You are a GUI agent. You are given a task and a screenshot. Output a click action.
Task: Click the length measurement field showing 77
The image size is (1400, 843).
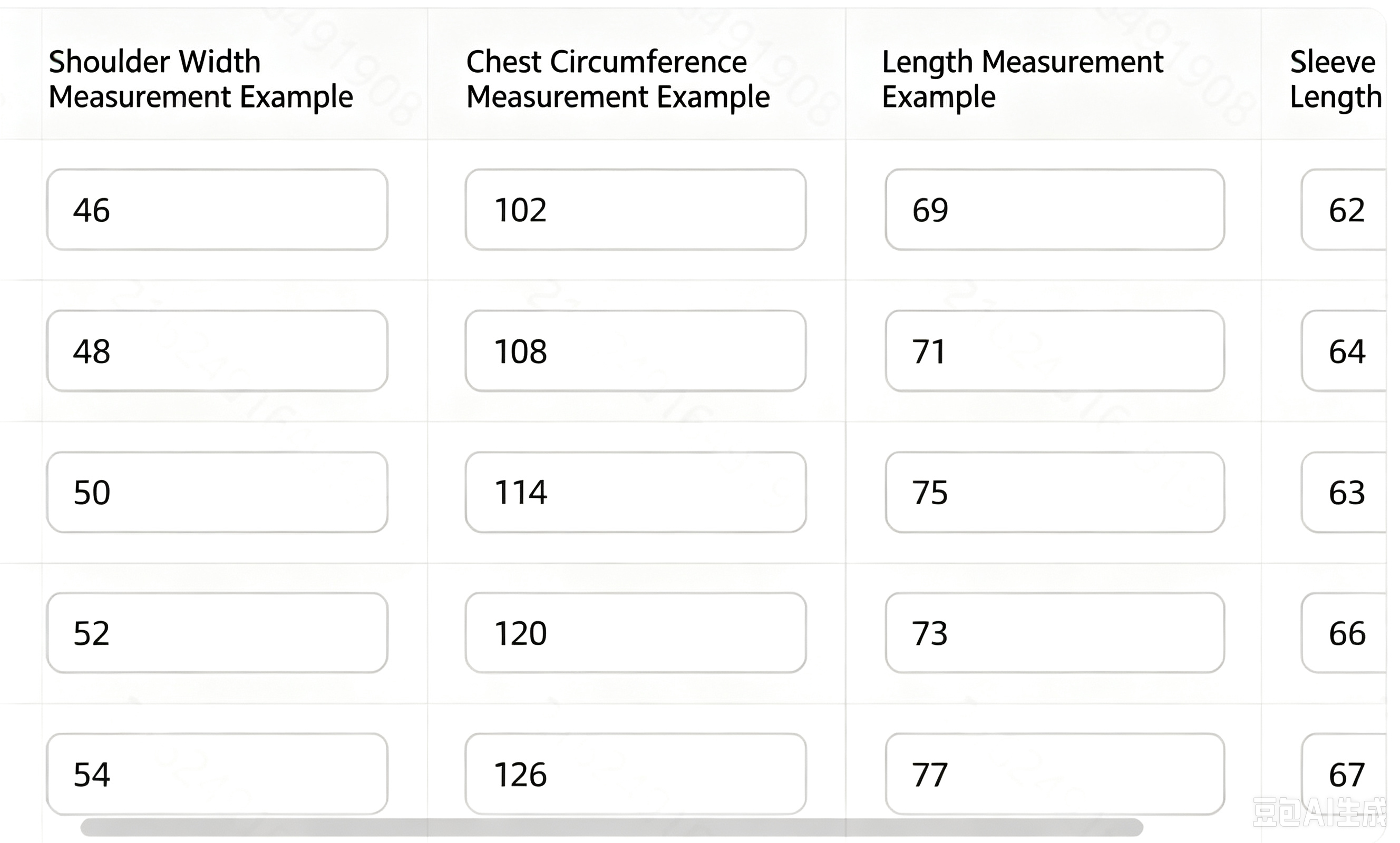1055,773
